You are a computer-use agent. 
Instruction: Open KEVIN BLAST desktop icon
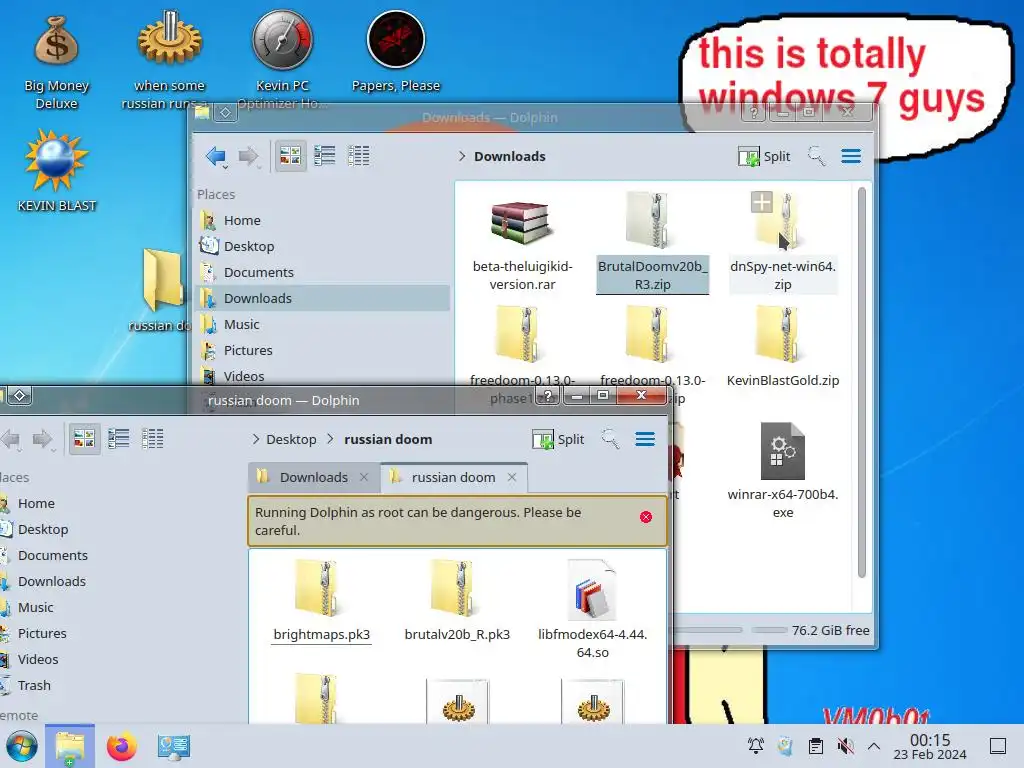56,171
